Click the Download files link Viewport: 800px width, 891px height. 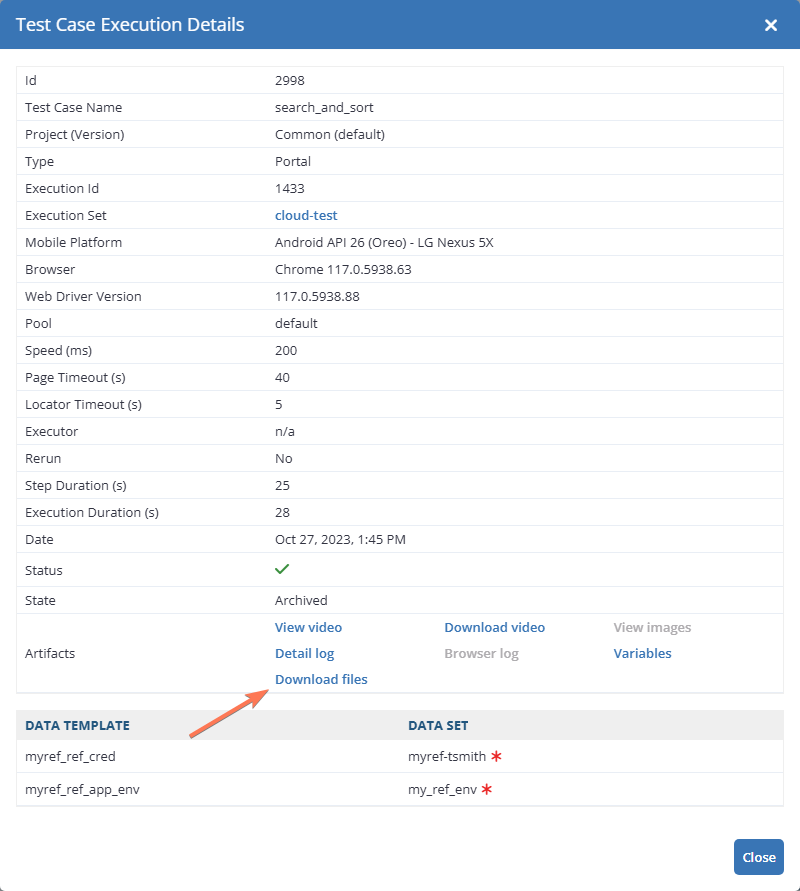click(x=321, y=679)
